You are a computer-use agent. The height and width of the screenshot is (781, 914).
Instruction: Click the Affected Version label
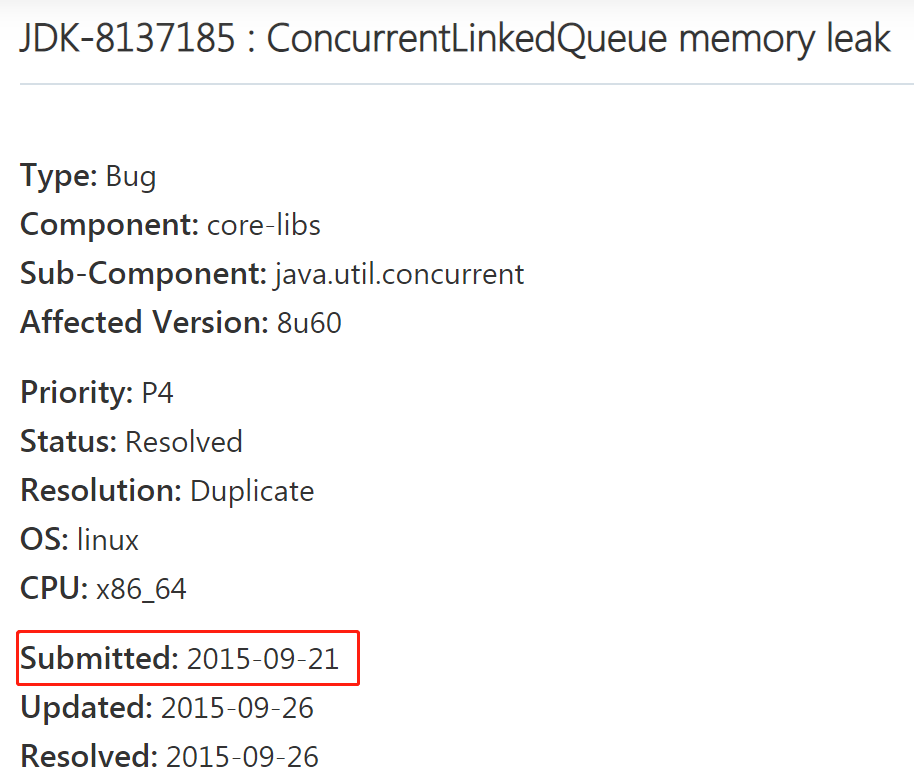click(144, 323)
